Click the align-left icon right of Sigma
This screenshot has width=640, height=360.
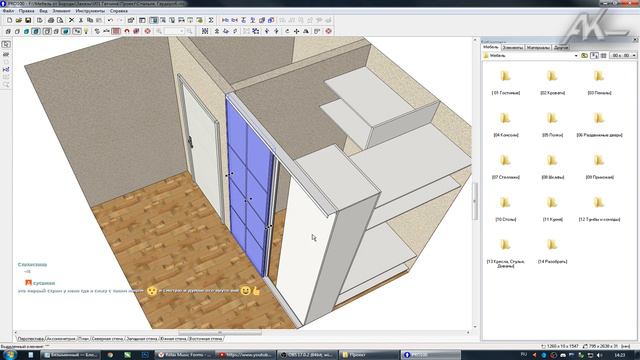225,20
